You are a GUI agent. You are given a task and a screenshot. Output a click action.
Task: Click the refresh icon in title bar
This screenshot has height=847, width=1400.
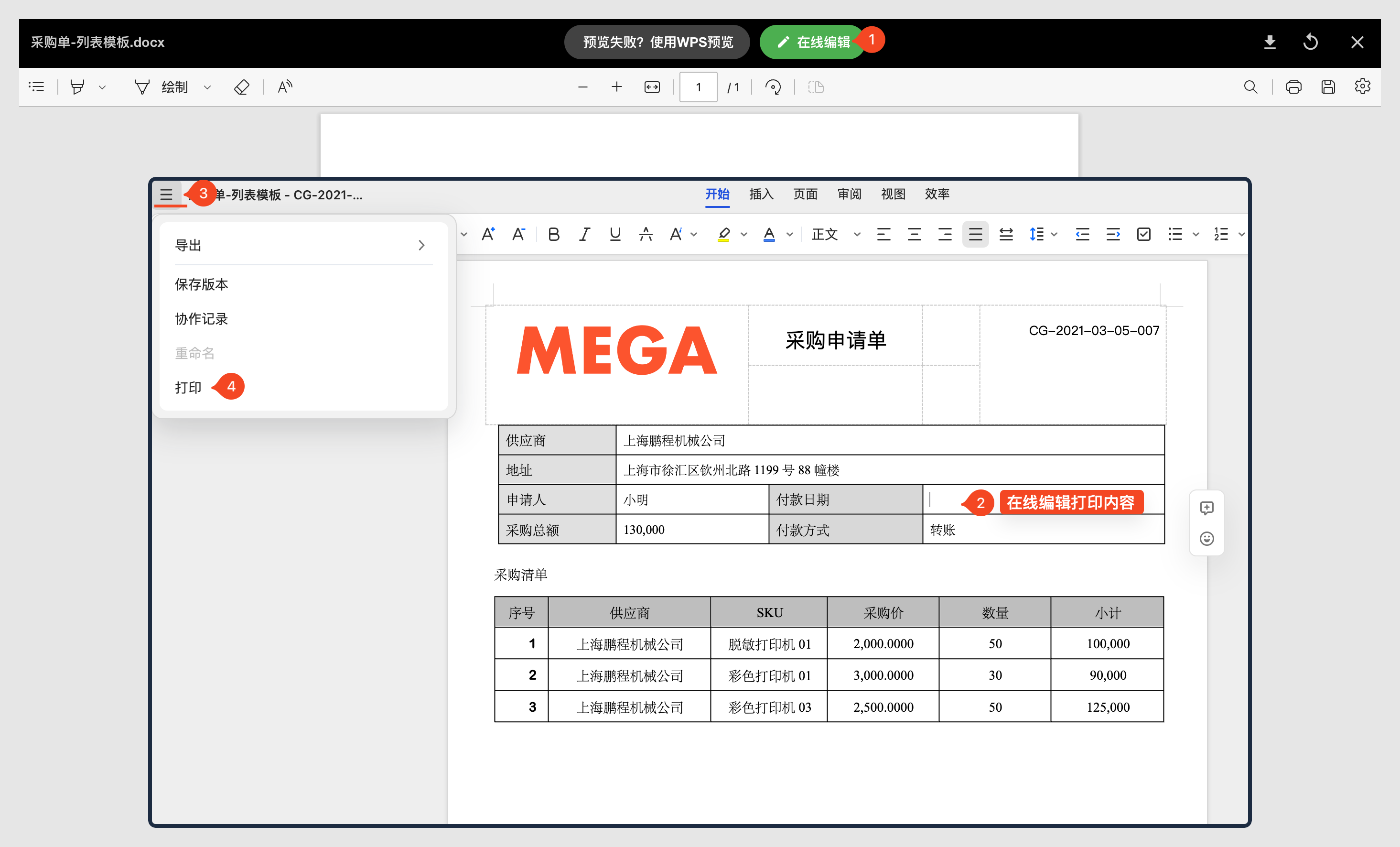tap(1311, 42)
